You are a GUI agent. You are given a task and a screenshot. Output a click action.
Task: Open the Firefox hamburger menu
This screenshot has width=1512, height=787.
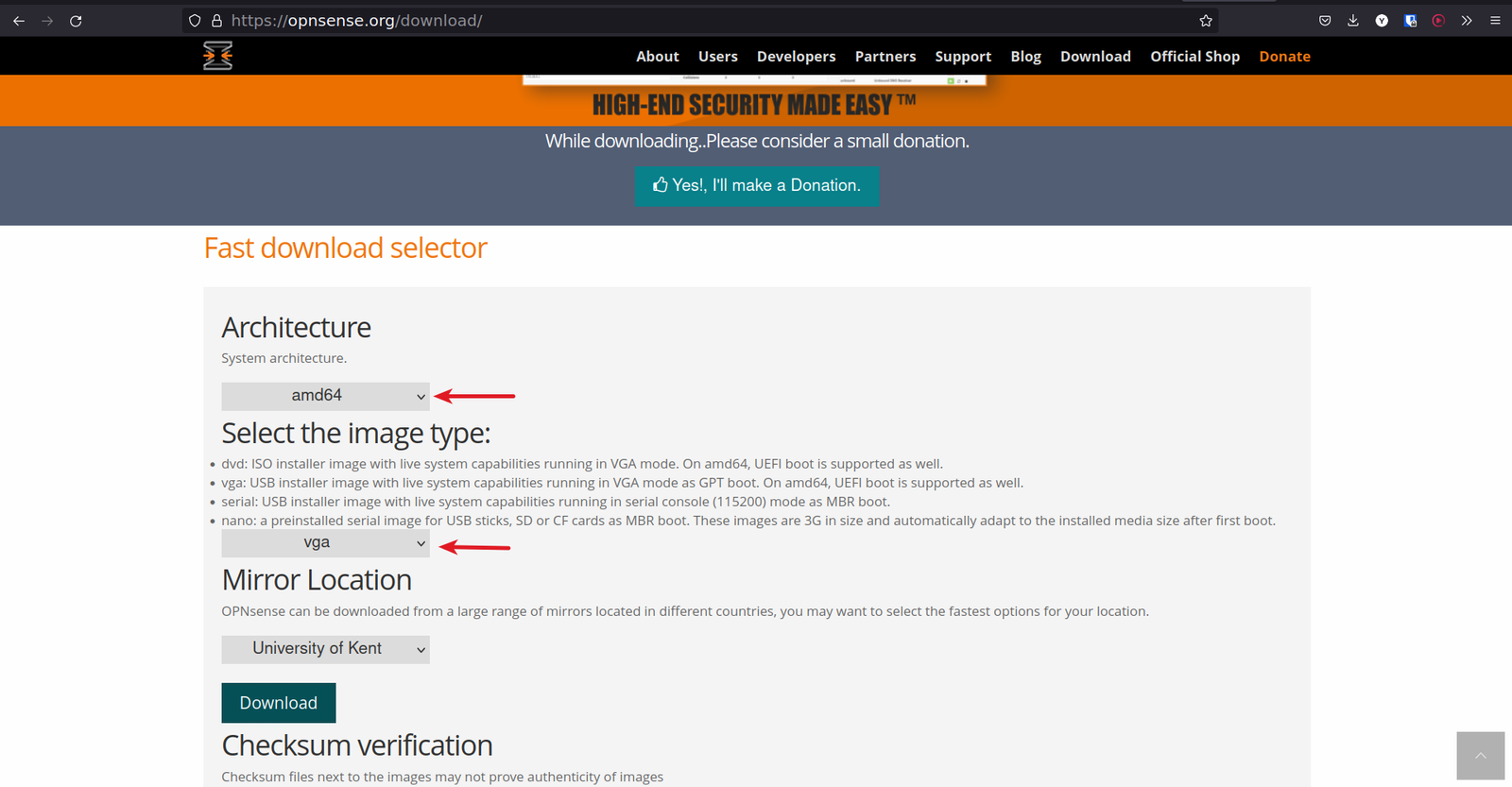(x=1495, y=21)
